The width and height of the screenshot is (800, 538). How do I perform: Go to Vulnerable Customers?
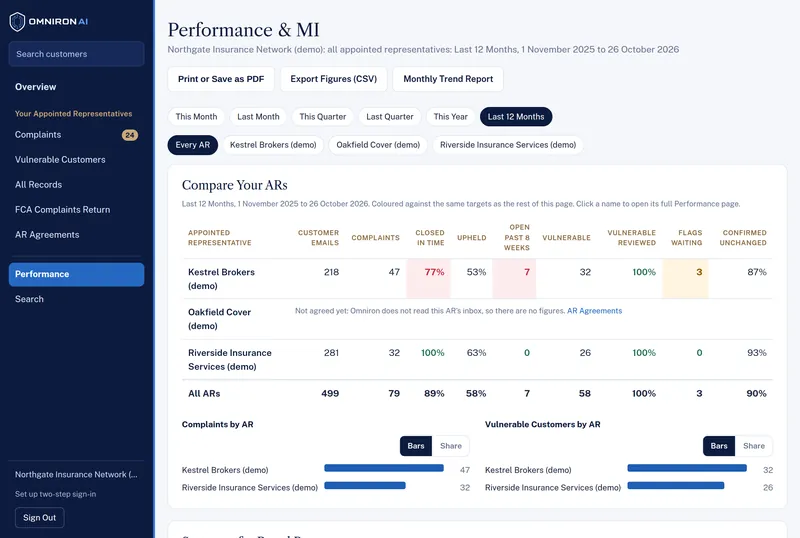60,160
